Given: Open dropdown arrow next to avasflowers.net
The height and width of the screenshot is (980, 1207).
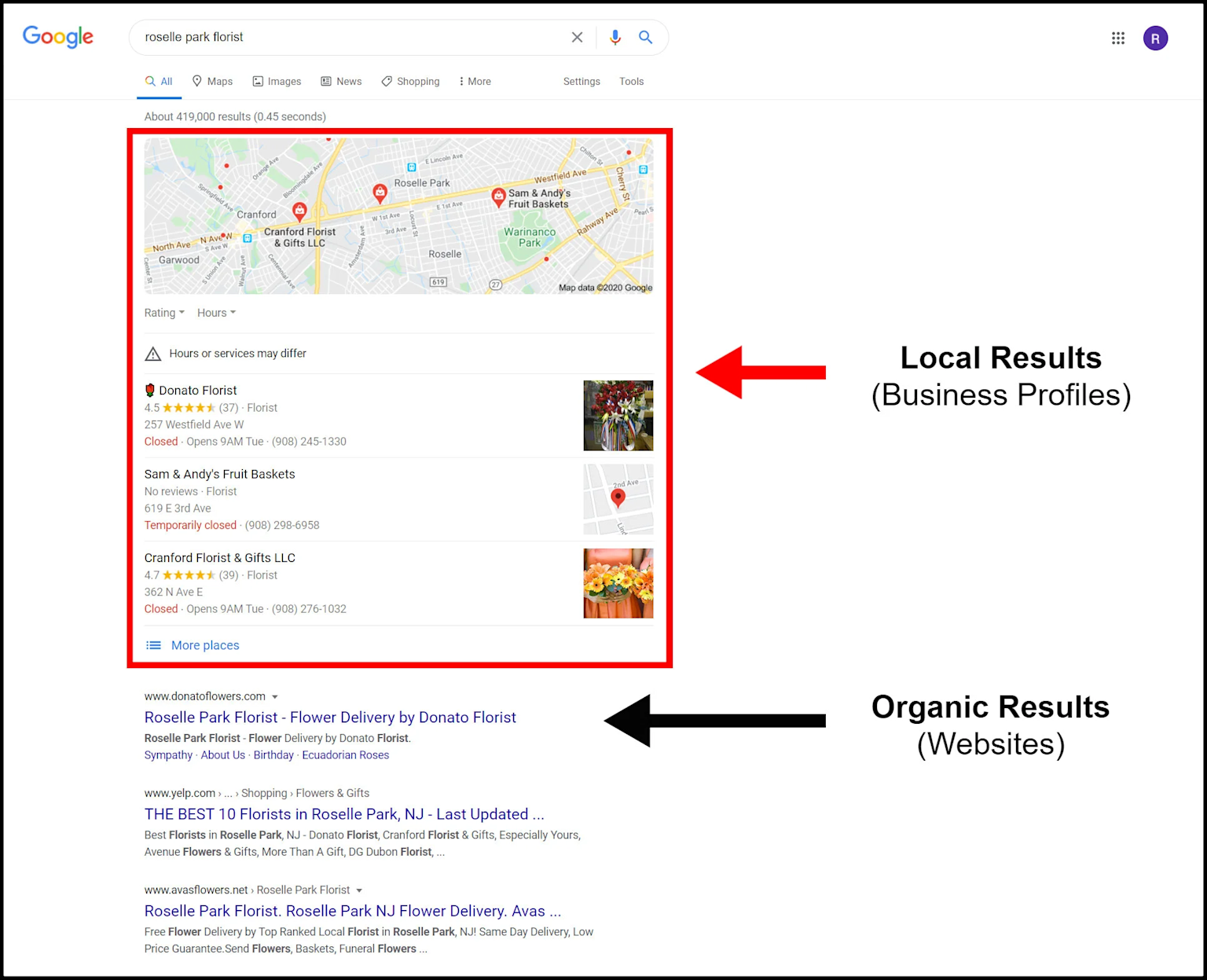Looking at the screenshot, I should pos(359,890).
